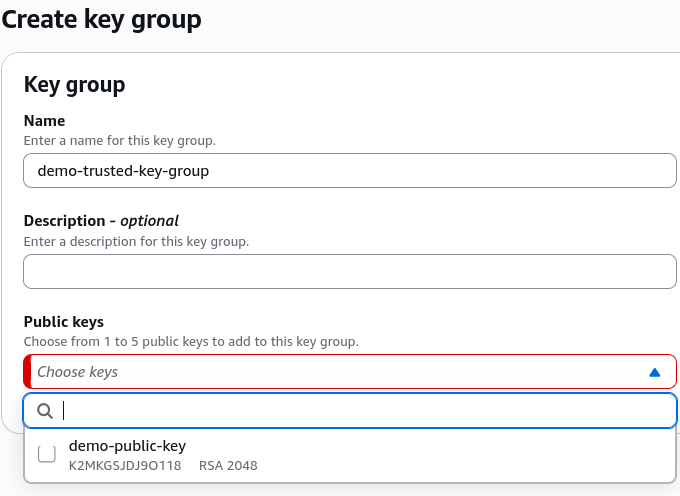Click hint 'Enter a description for this key group'
The height and width of the screenshot is (496, 680).
click(137, 241)
